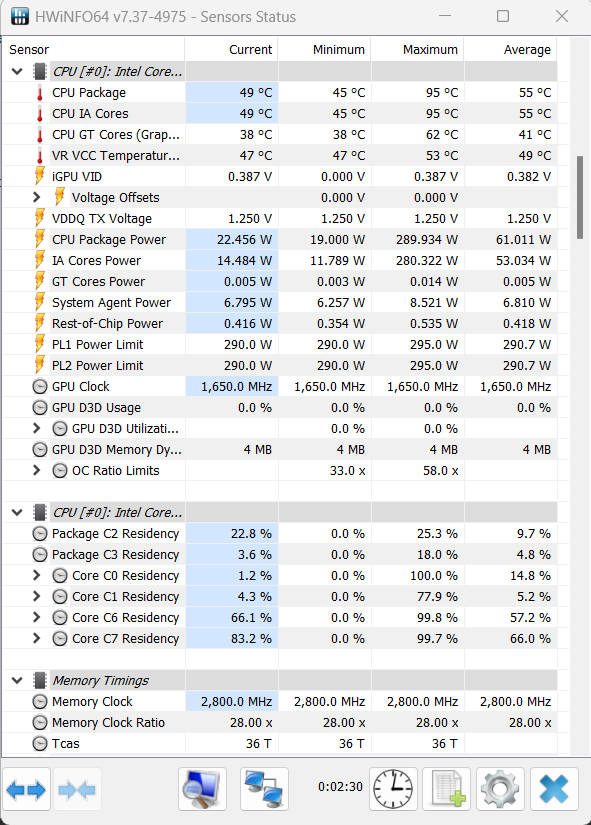This screenshot has width=591, height=825.
Task: Reset the clock timer button
Action: pyautogui.click(x=393, y=789)
